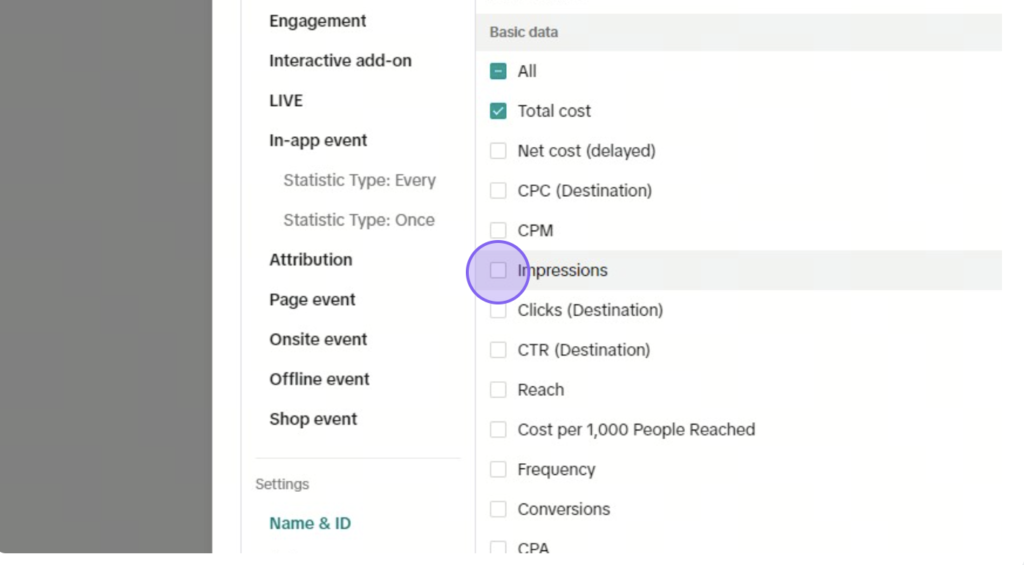Toggle the All checkbox under Basic data
The height and width of the screenshot is (565, 1024).
pyautogui.click(x=498, y=71)
